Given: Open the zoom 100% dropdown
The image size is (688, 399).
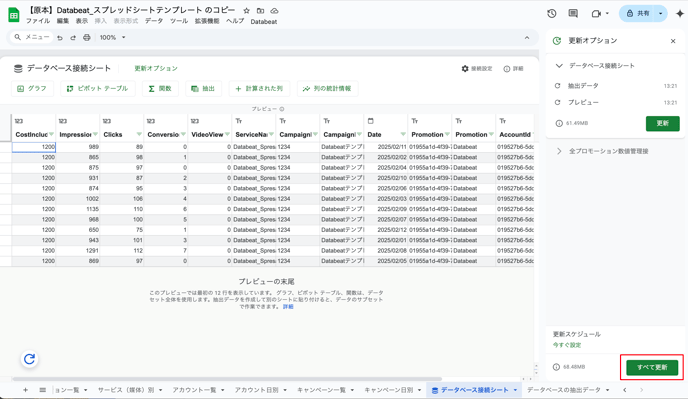Looking at the screenshot, I should [x=112, y=38].
